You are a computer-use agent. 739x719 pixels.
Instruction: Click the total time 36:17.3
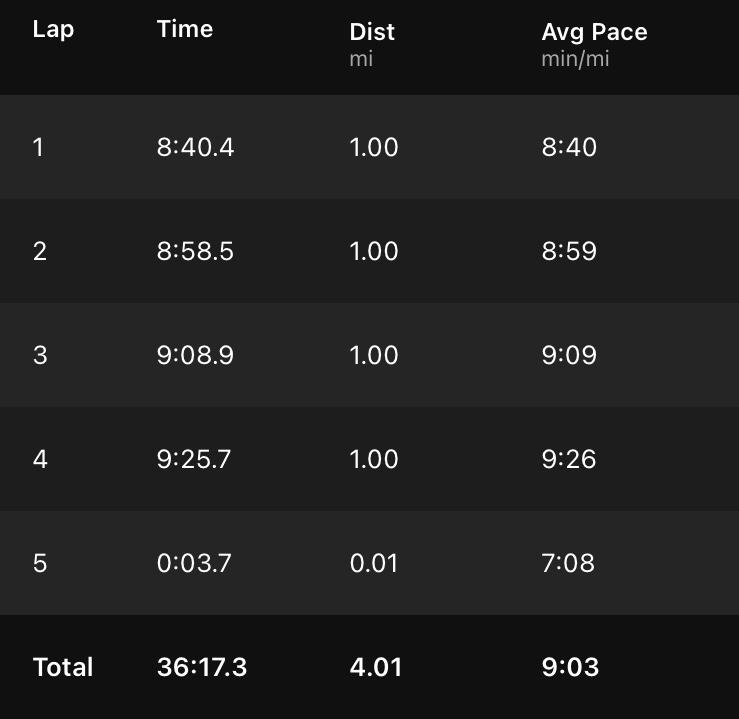(x=202, y=667)
